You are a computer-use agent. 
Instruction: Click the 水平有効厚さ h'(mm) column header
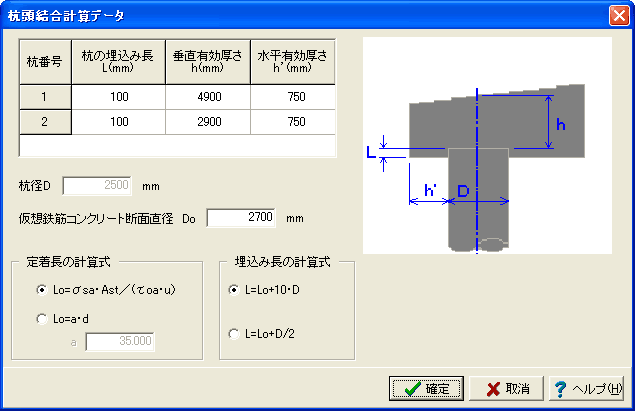(x=293, y=62)
